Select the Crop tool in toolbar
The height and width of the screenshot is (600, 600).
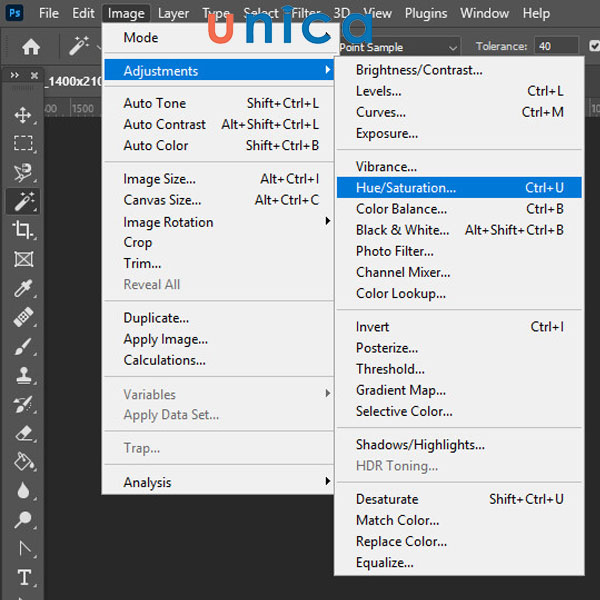coord(24,230)
